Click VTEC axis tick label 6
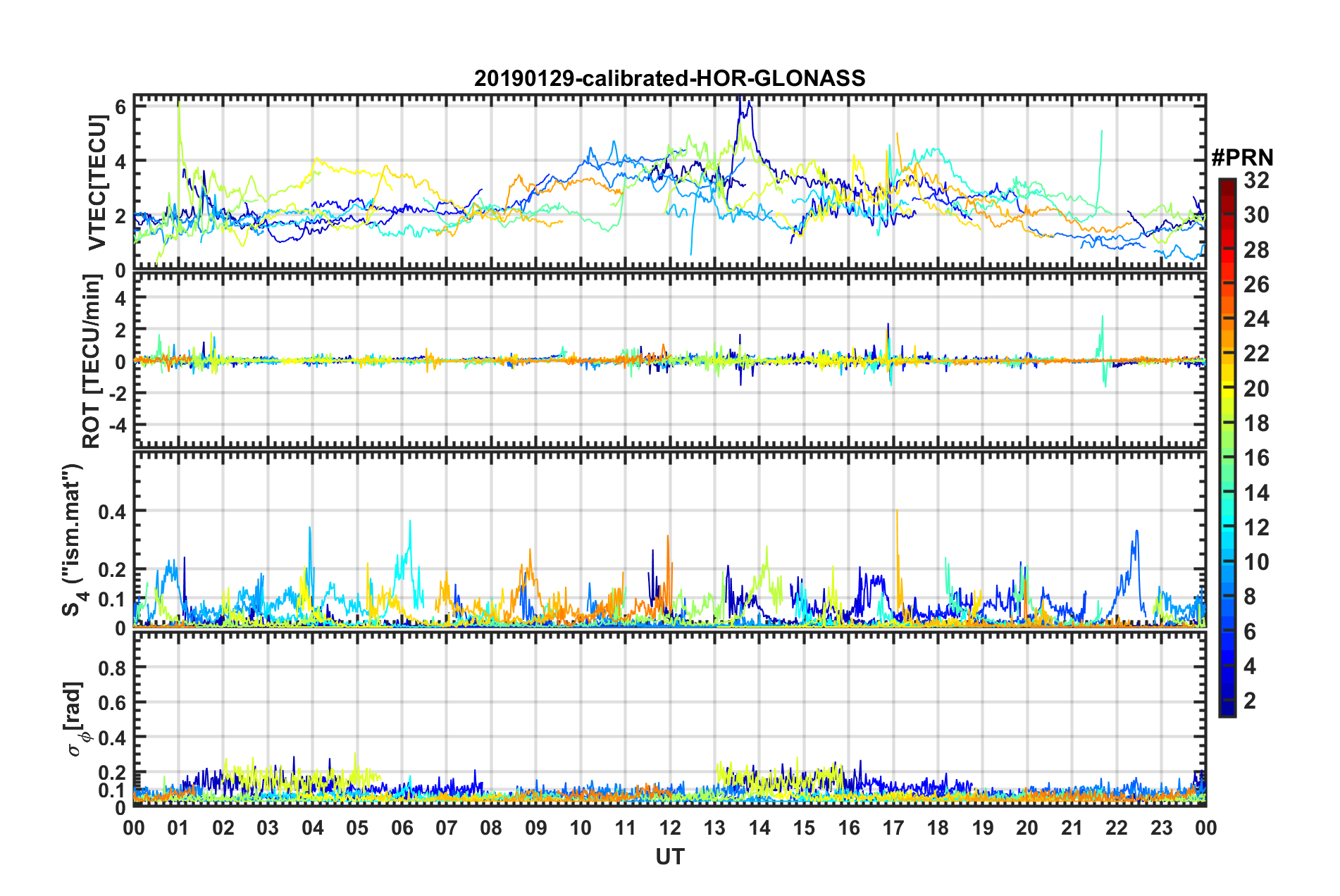This screenshot has width=1340, height=896. (120, 106)
